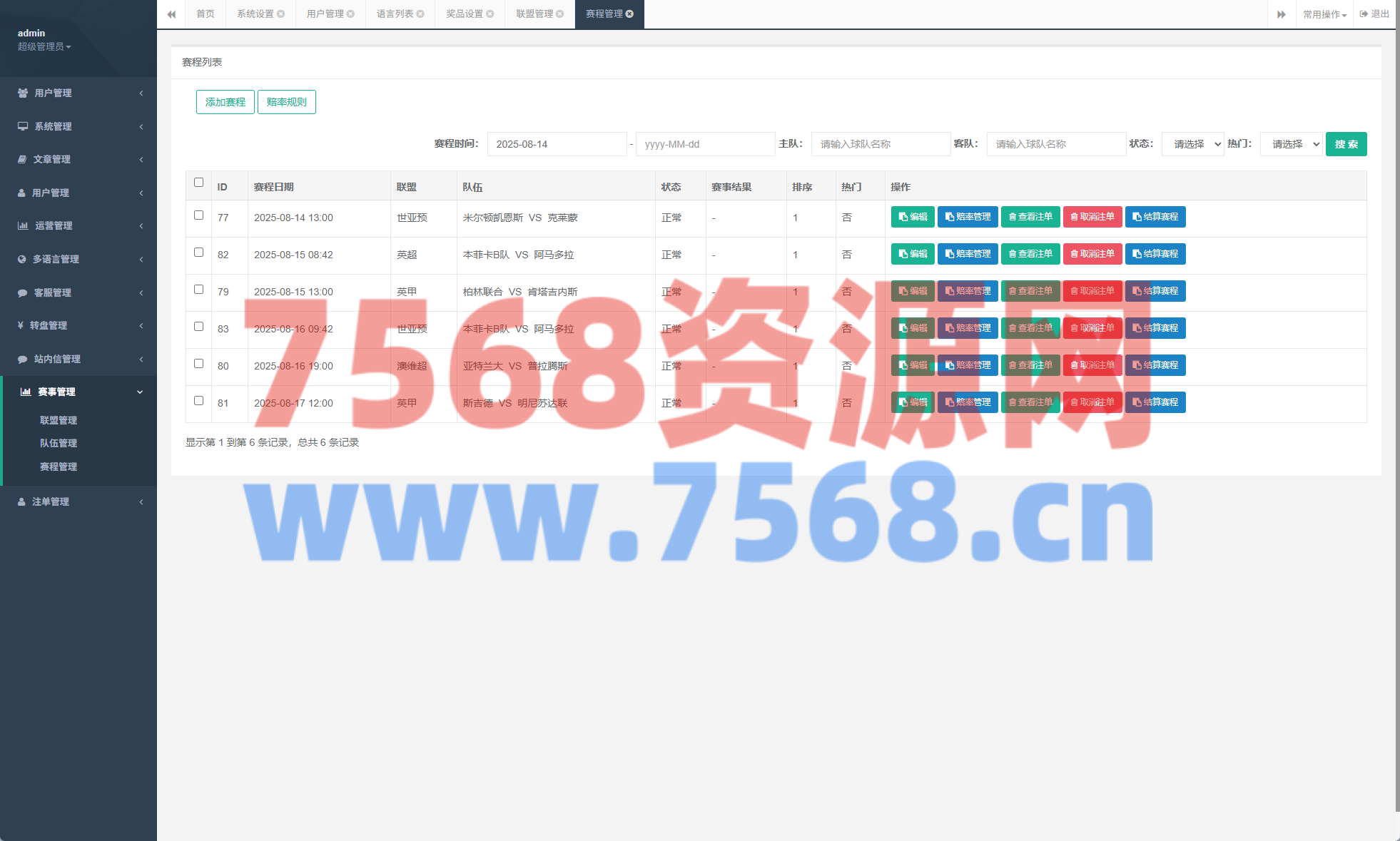This screenshot has width=1400, height=841.
Task: Toggle the select-all checkbox in table header
Action: point(199,183)
